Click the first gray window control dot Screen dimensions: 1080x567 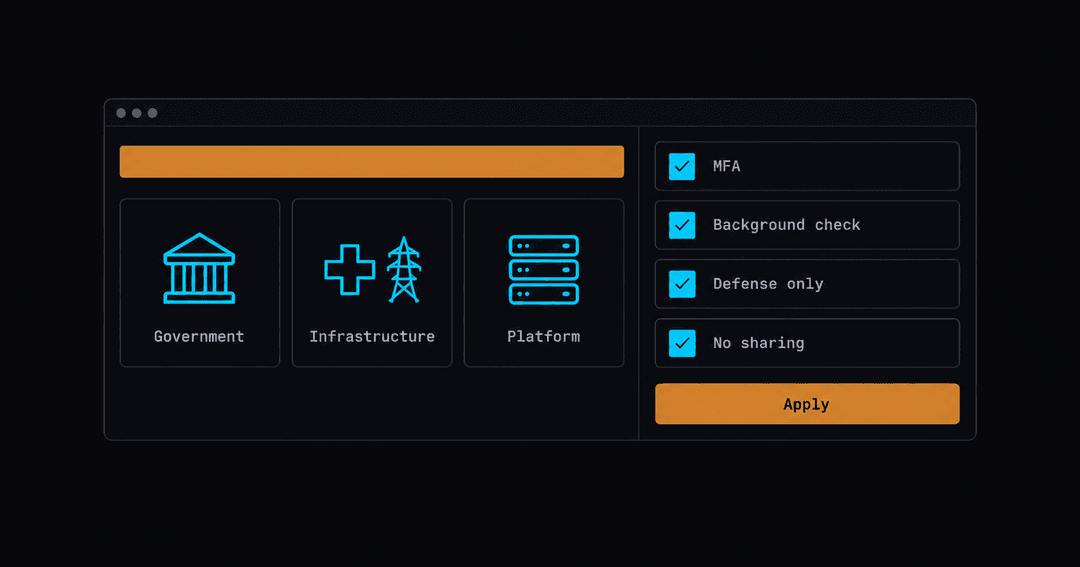tap(121, 113)
